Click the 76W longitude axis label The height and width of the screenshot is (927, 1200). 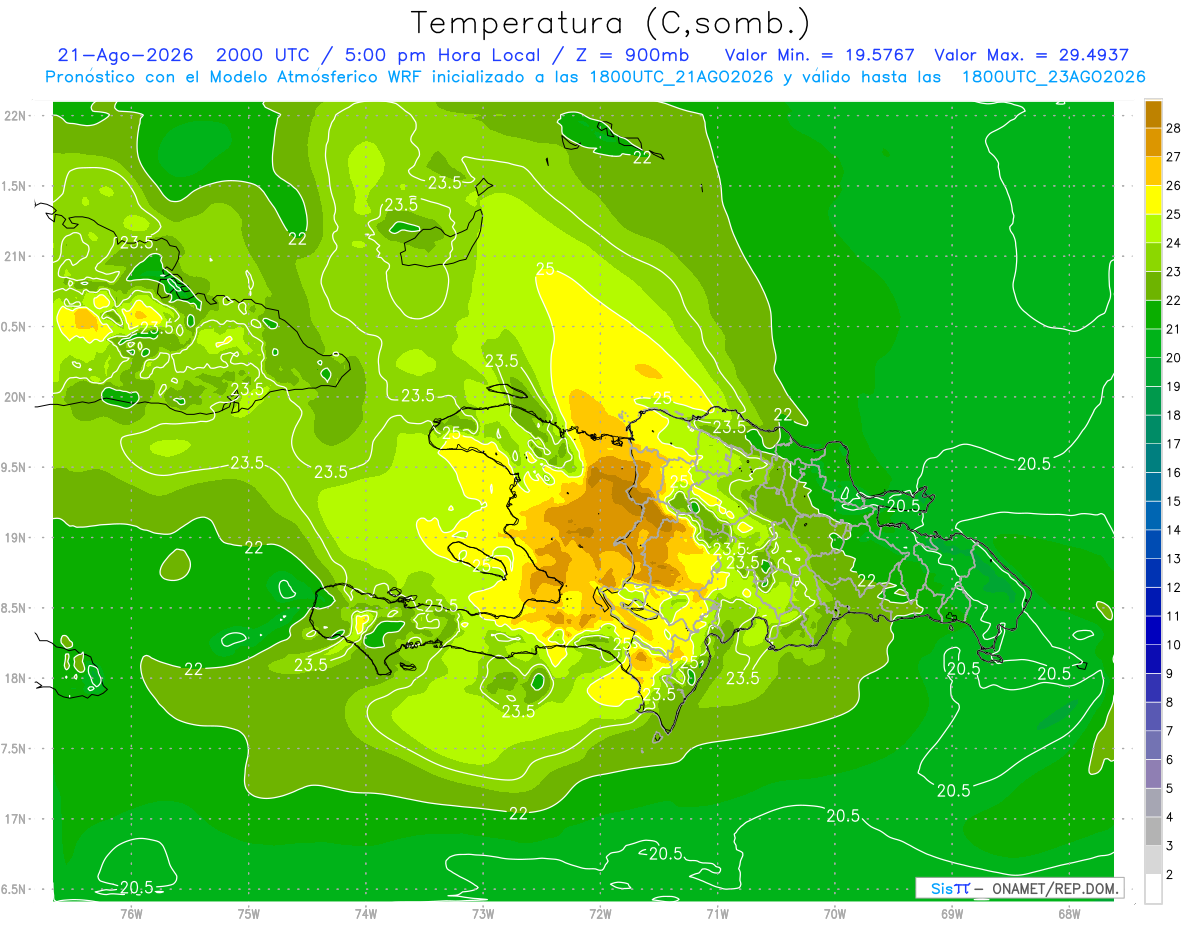pos(132,914)
